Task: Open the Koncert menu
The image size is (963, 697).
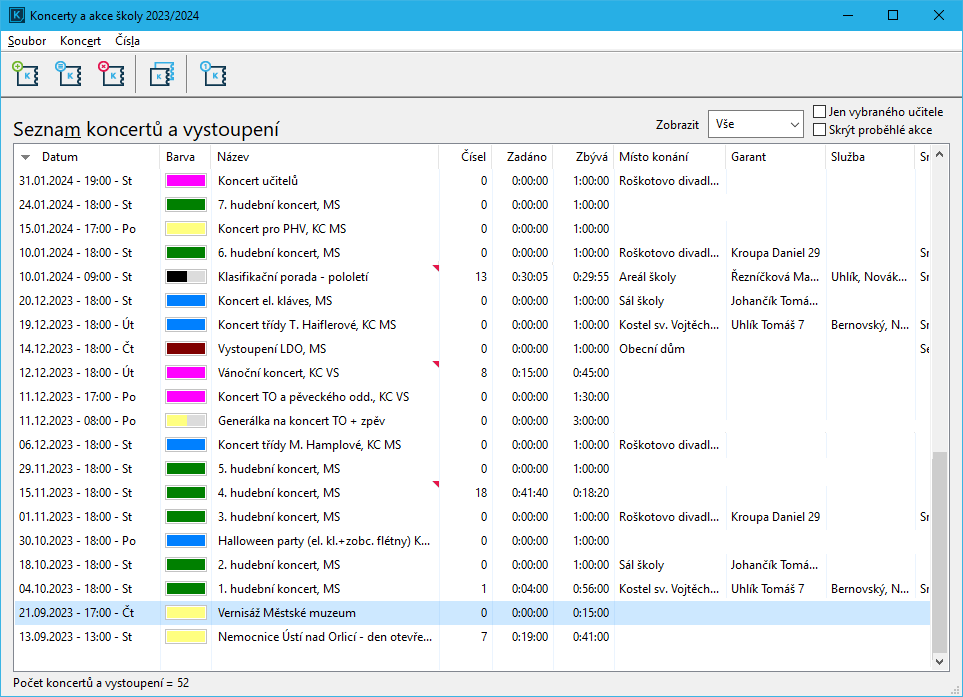Action: point(80,41)
